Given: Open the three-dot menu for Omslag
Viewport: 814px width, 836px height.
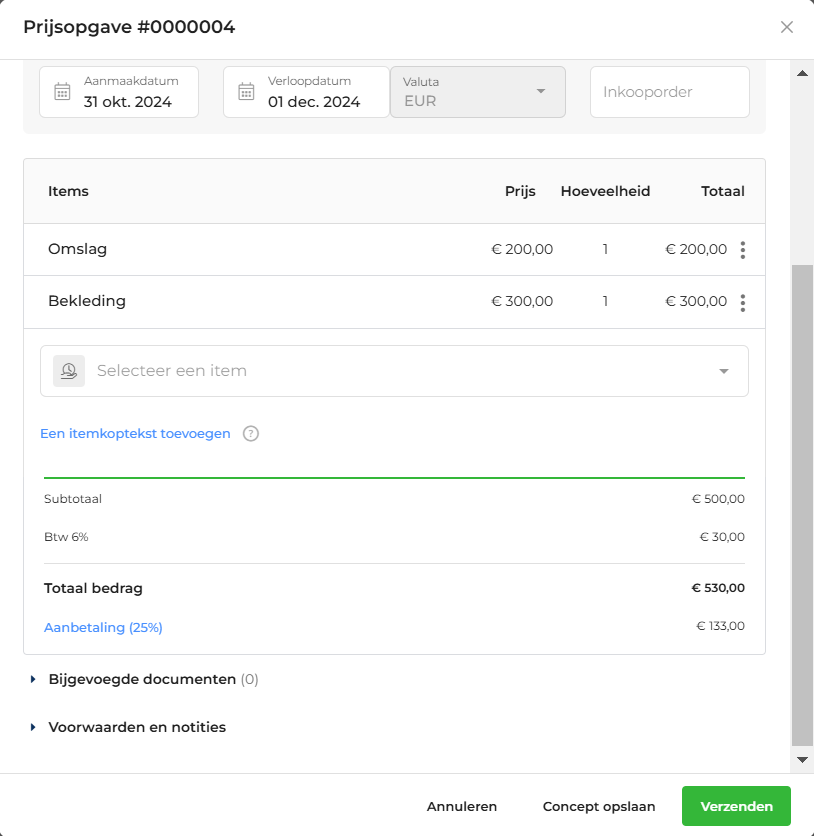Looking at the screenshot, I should click(x=743, y=250).
